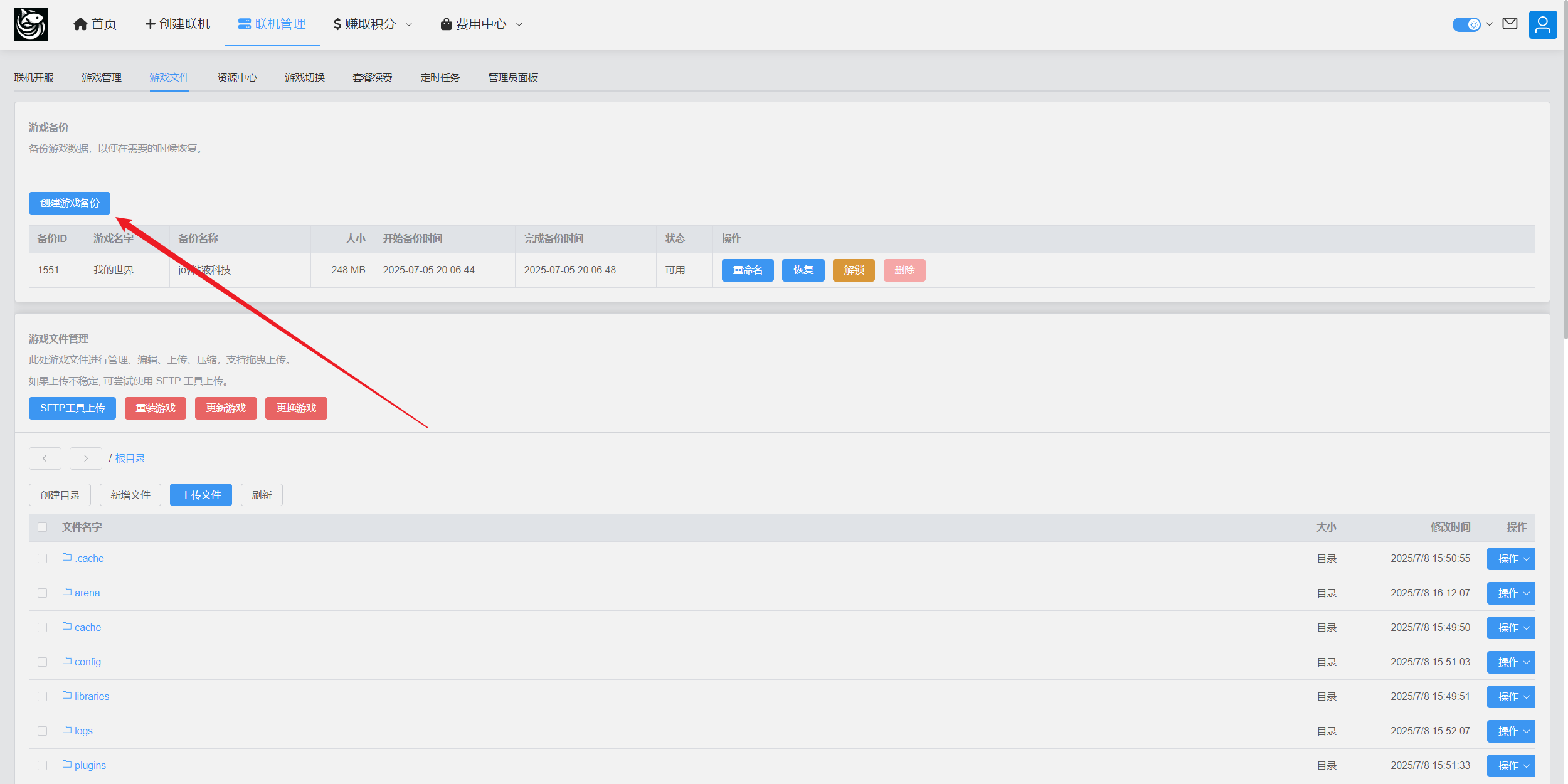Image resolution: width=1568 pixels, height=784 pixels.
Task: Check the .cache folder checkbox
Action: [x=43, y=558]
